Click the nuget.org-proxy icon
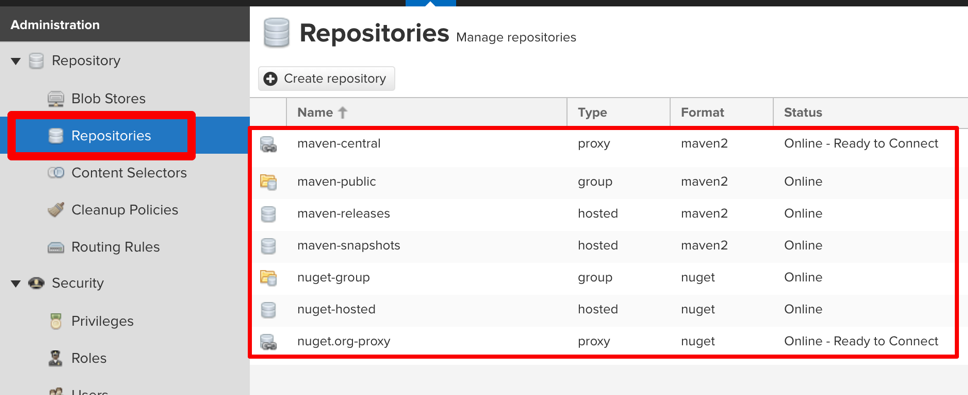Screen dimensions: 968x395 [268, 342]
